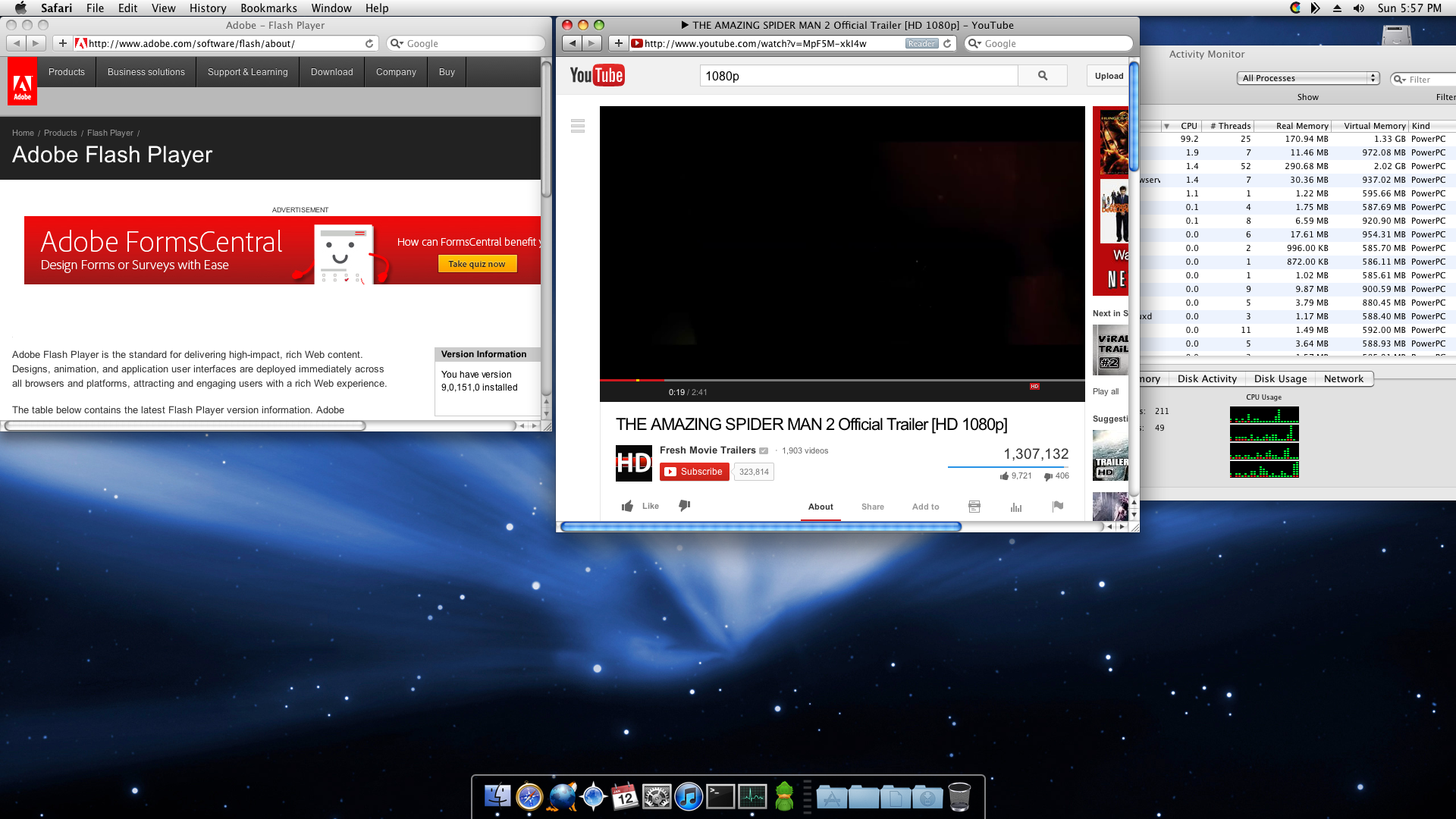The height and width of the screenshot is (819, 1456).
Task: Toggle the HD quality badge in the player
Action: 1034,387
